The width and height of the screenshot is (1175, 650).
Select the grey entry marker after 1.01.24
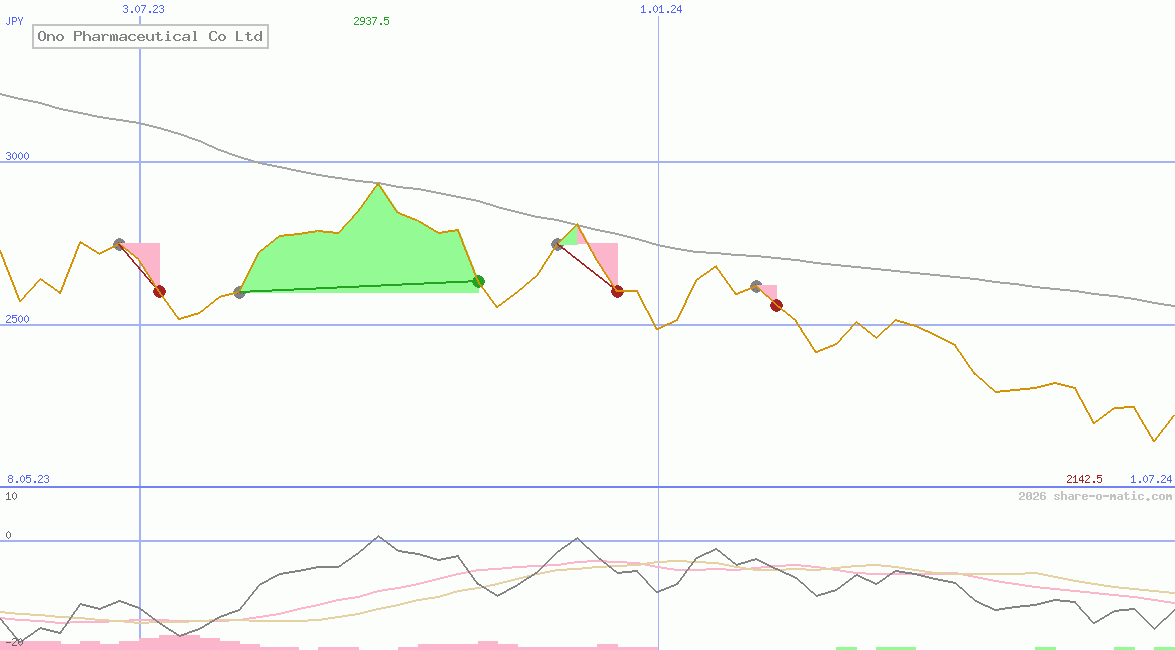point(756,286)
